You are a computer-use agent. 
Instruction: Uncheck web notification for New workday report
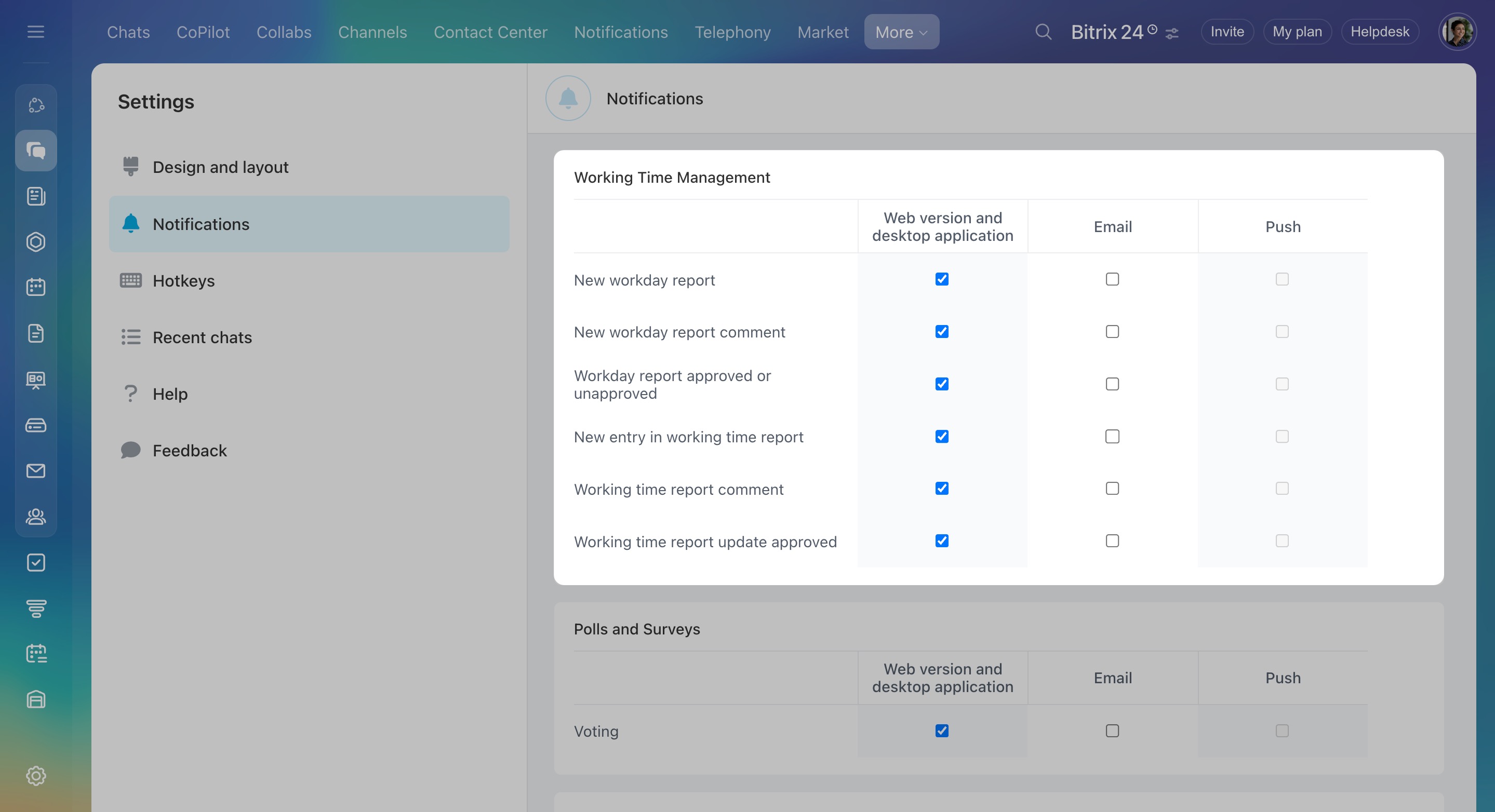tap(941, 279)
